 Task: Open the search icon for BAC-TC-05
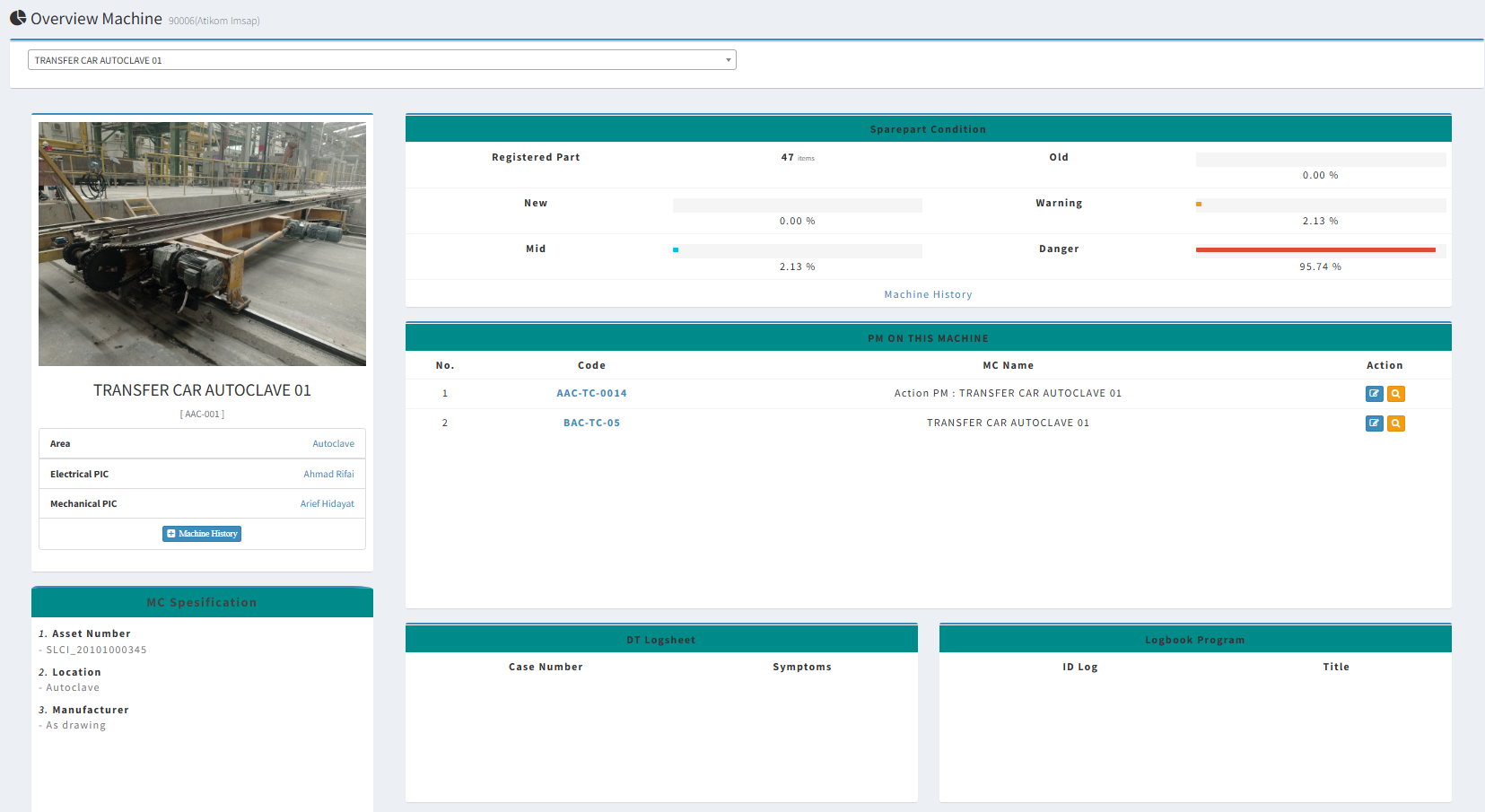click(1395, 423)
